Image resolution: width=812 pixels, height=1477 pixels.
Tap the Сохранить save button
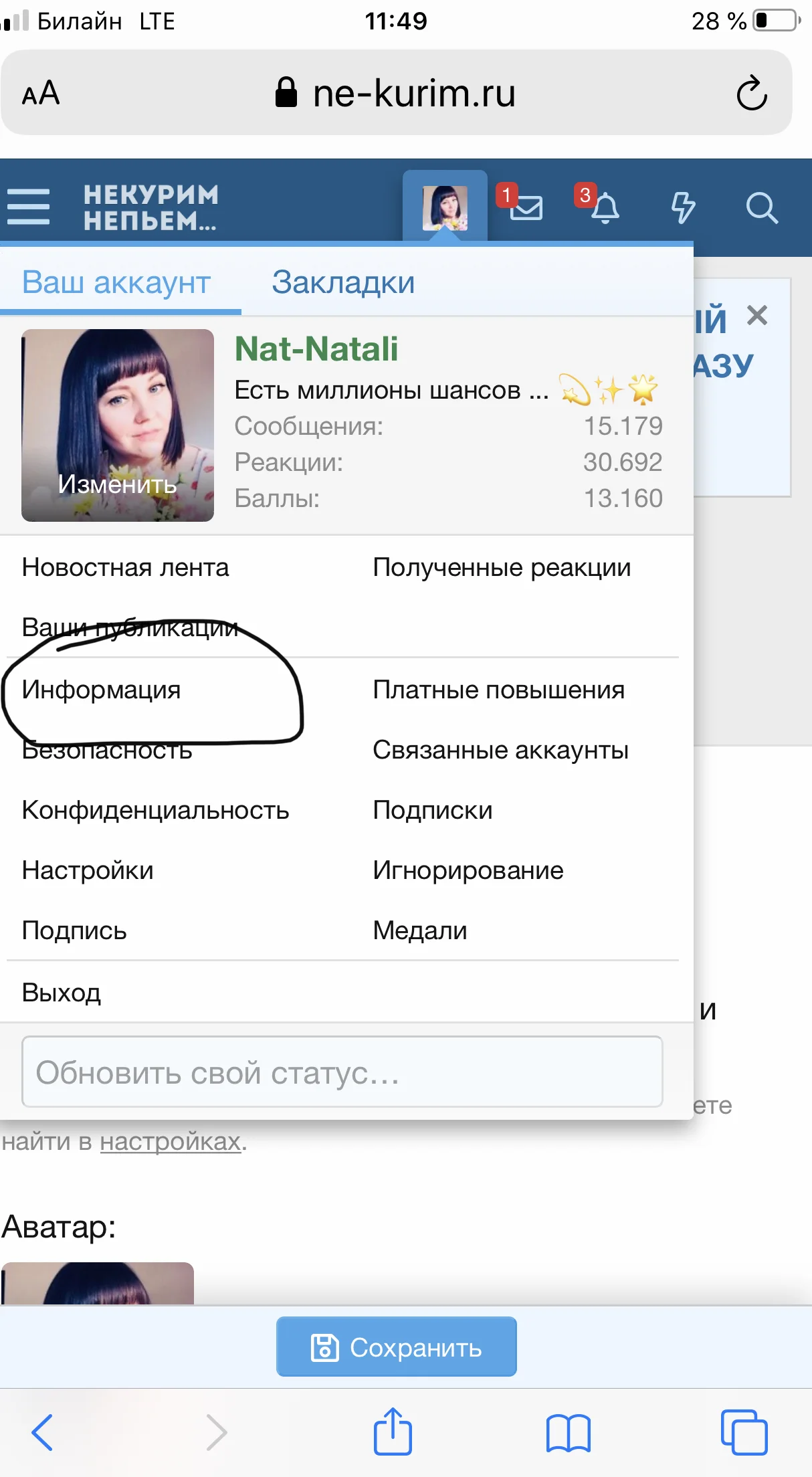(x=397, y=1347)
